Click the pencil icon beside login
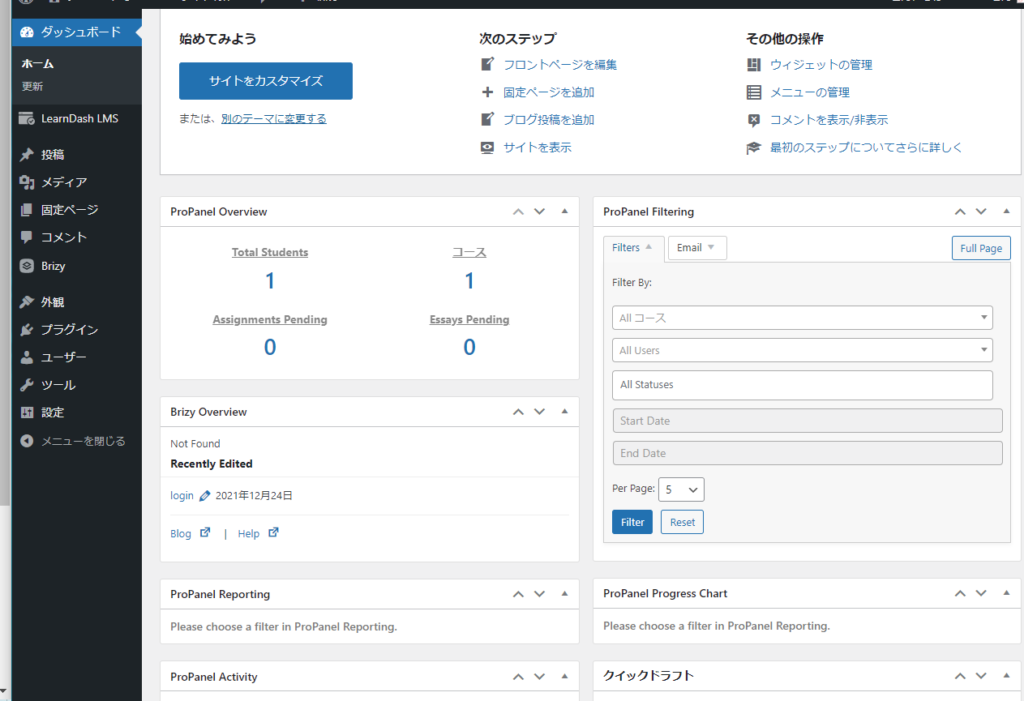 [x=205, y=496]
